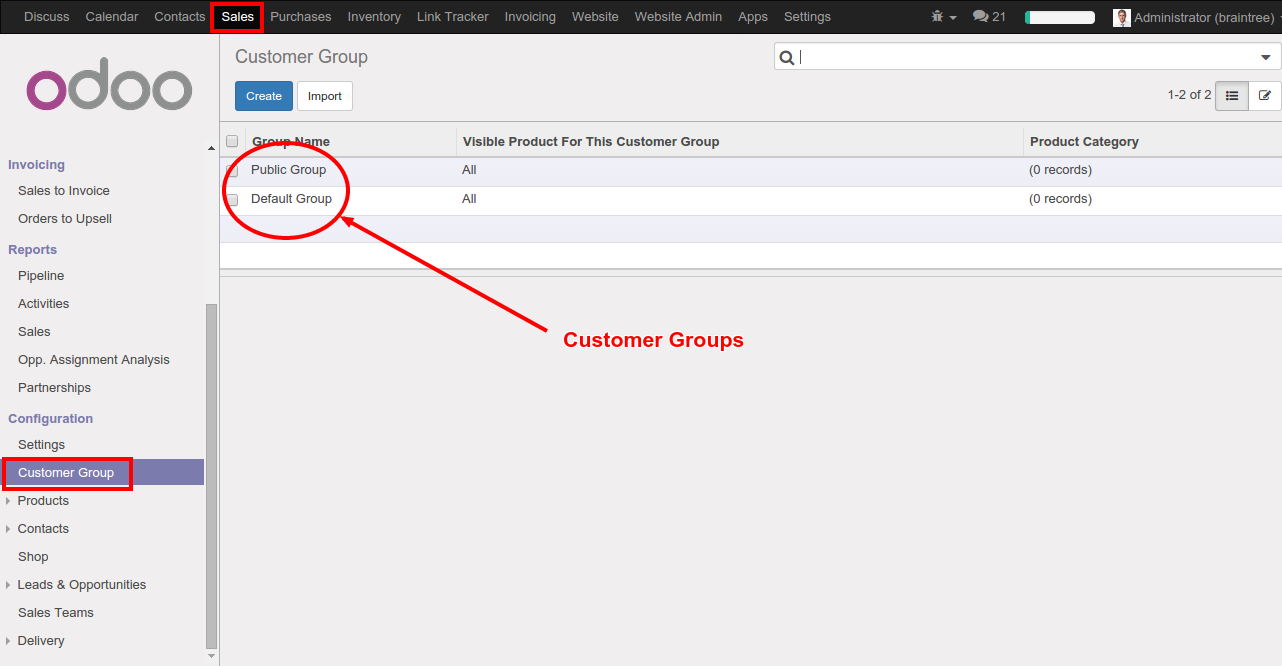Screen dimensions: 1282x666
Task: Check the Default Group row checkbox
Action: click(231, 199)
